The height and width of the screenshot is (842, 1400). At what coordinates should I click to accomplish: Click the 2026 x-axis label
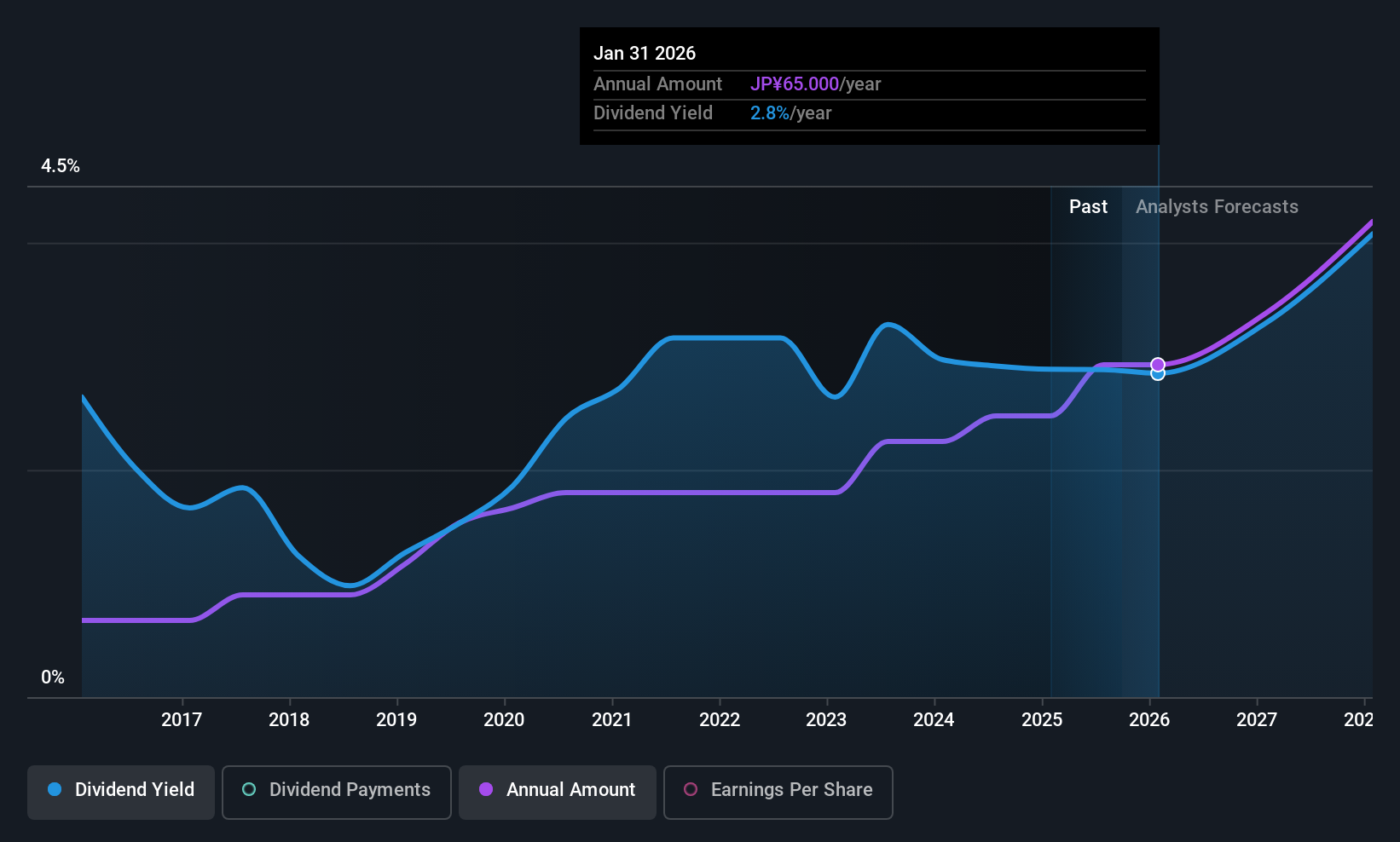[1149, 720]
